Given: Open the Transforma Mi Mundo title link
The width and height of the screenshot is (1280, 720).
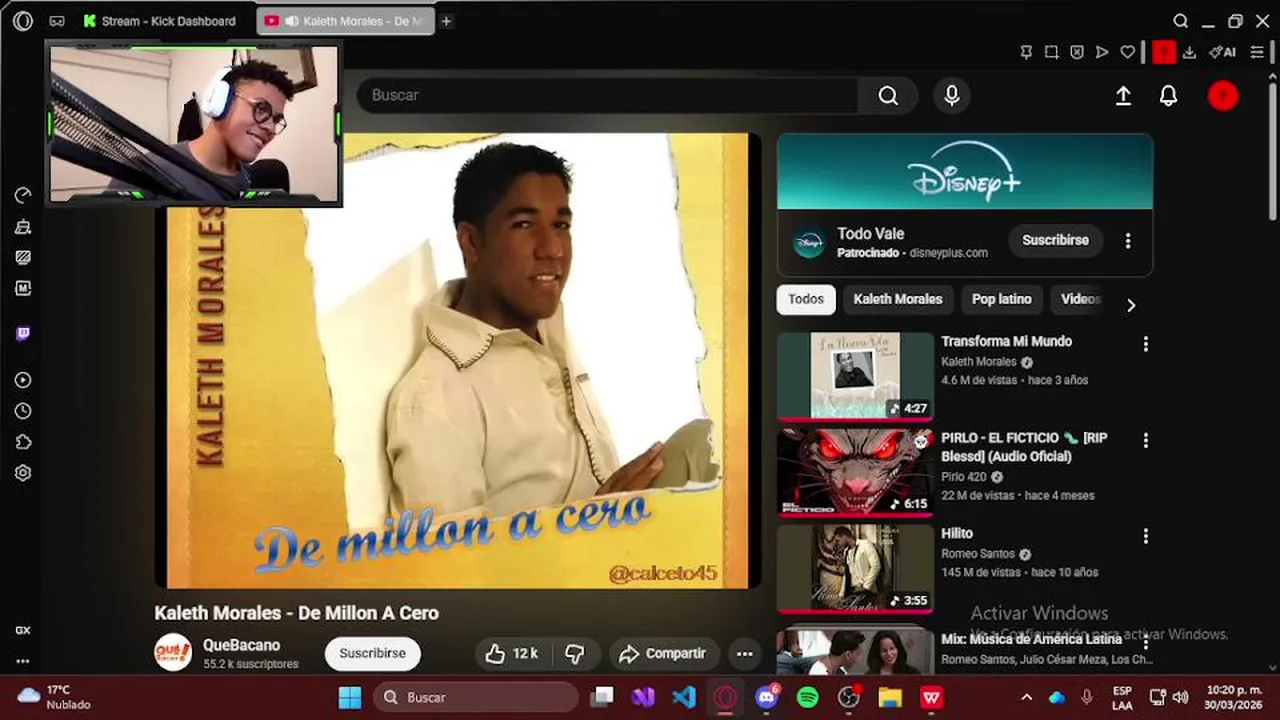Looking at the screenshot, I should 1006,341.
